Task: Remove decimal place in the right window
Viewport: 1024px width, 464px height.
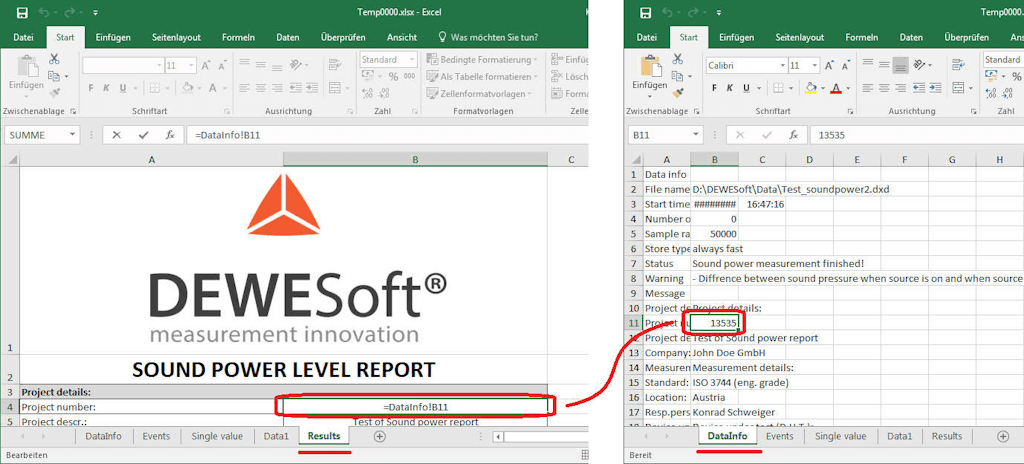Action: tap(1008, 93)
